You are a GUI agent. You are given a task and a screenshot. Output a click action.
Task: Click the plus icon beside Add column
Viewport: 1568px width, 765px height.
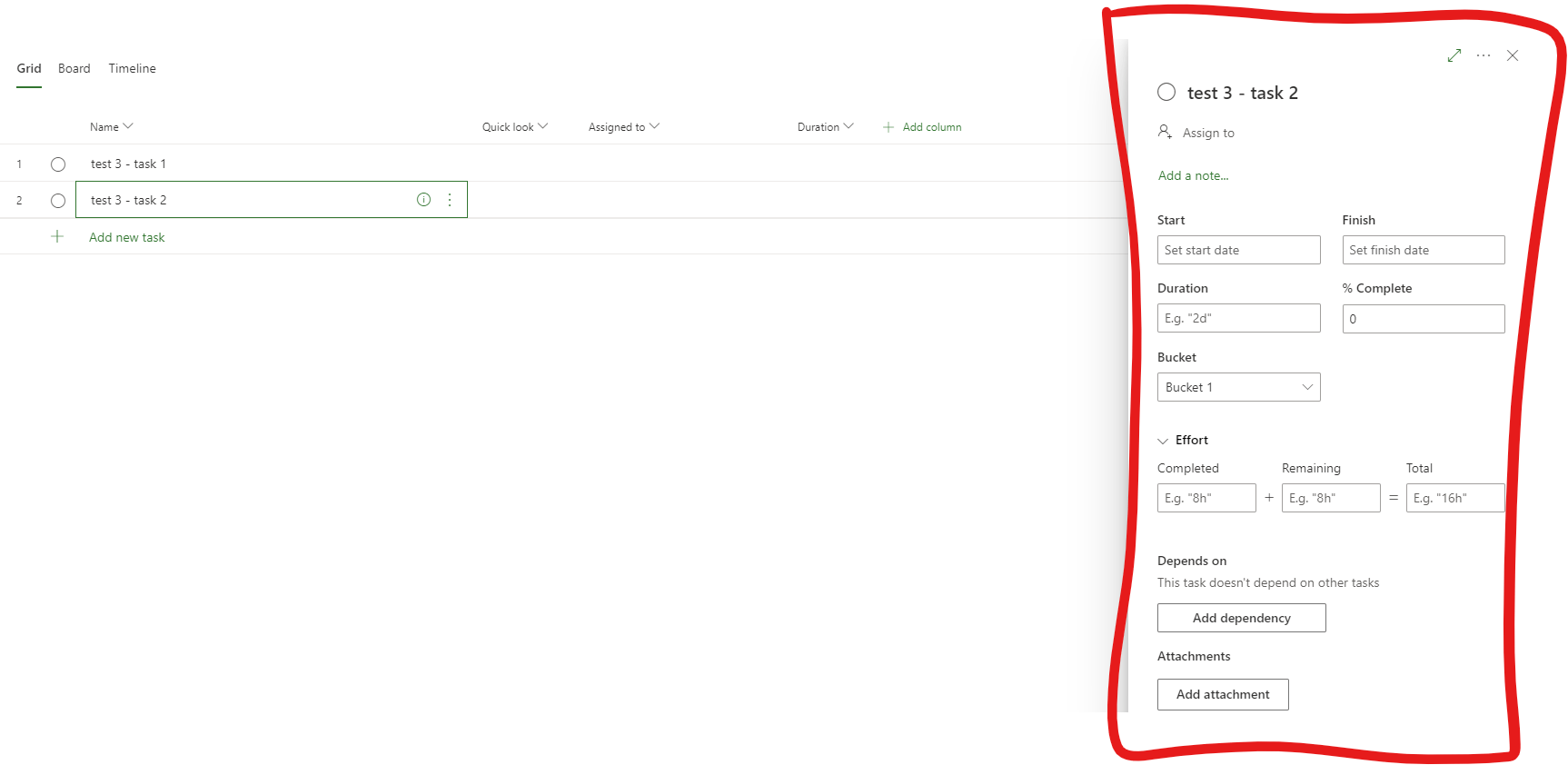coord(888,127)
